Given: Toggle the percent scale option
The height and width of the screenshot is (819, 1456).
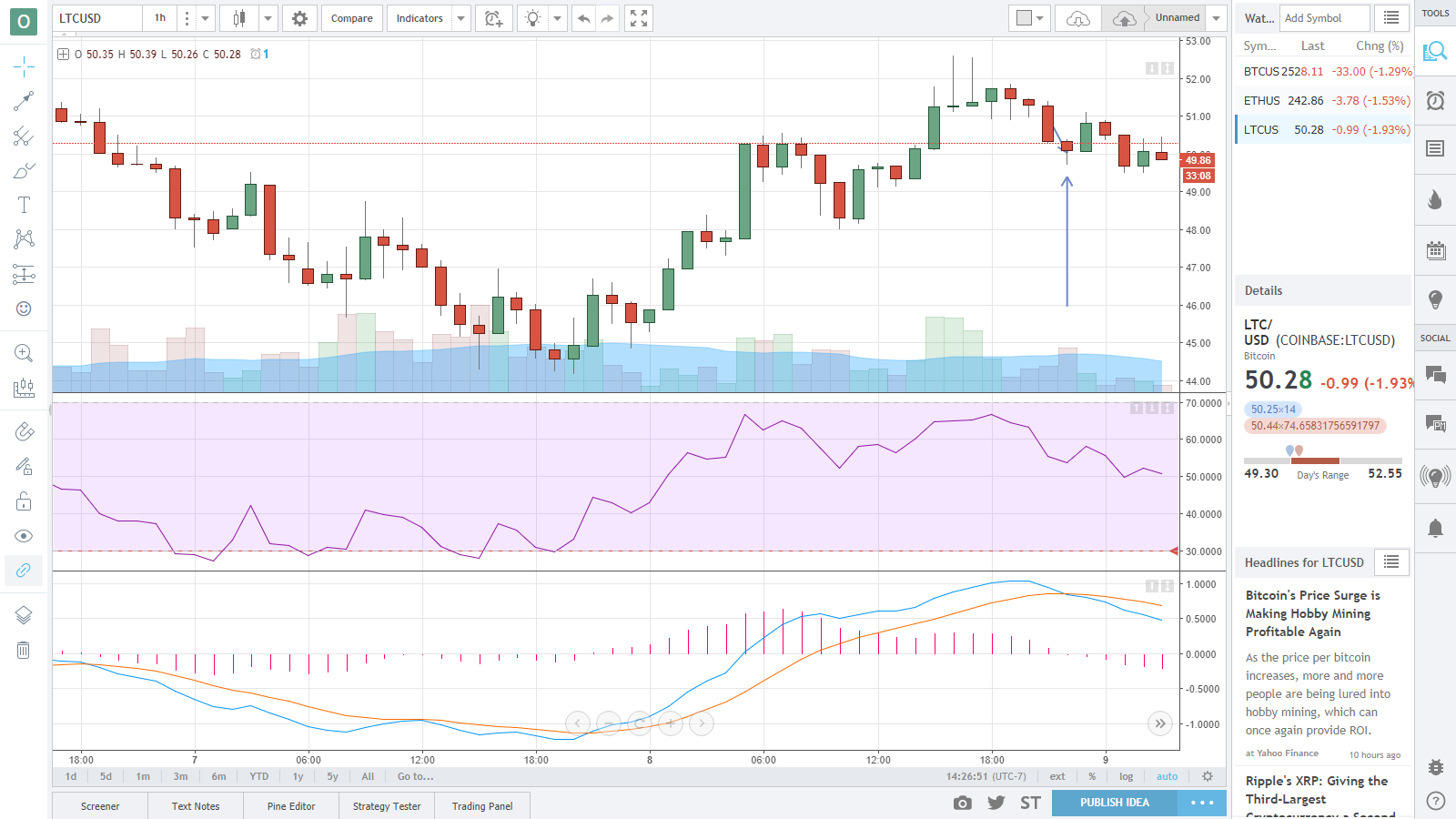Looking at the screenshot, I should (1092, 777).
